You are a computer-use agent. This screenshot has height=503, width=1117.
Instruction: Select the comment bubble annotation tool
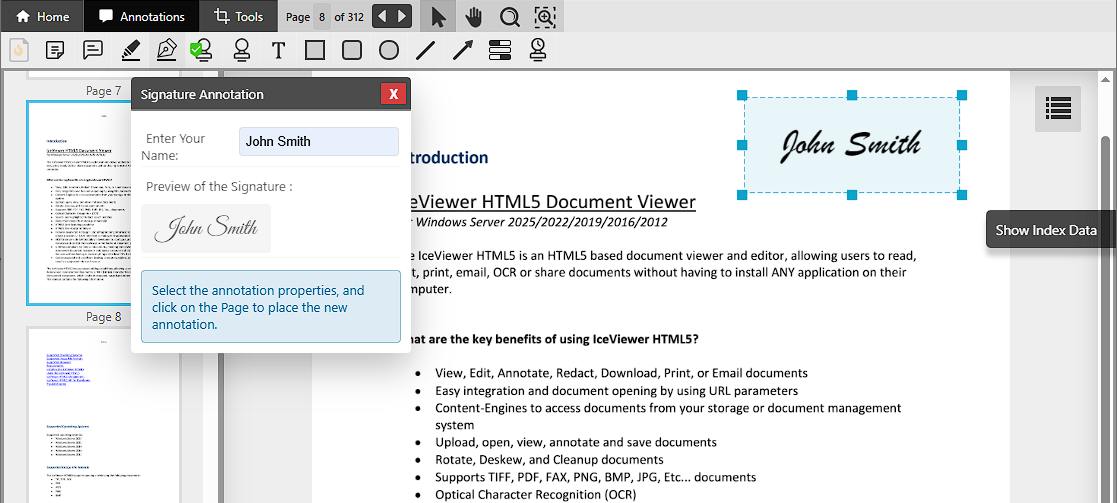click(93, 50)
